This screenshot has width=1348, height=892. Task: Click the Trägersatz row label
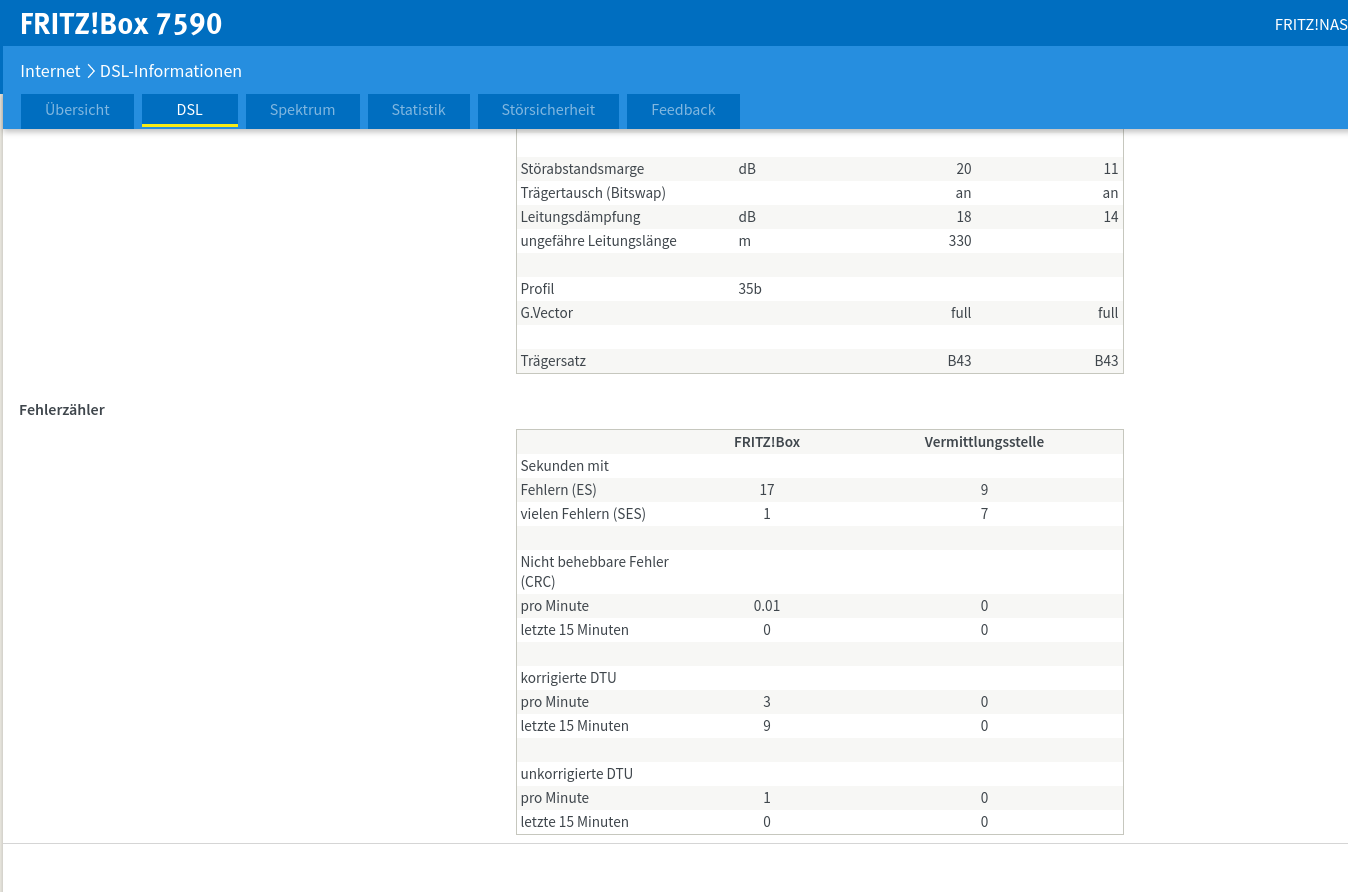553,361
